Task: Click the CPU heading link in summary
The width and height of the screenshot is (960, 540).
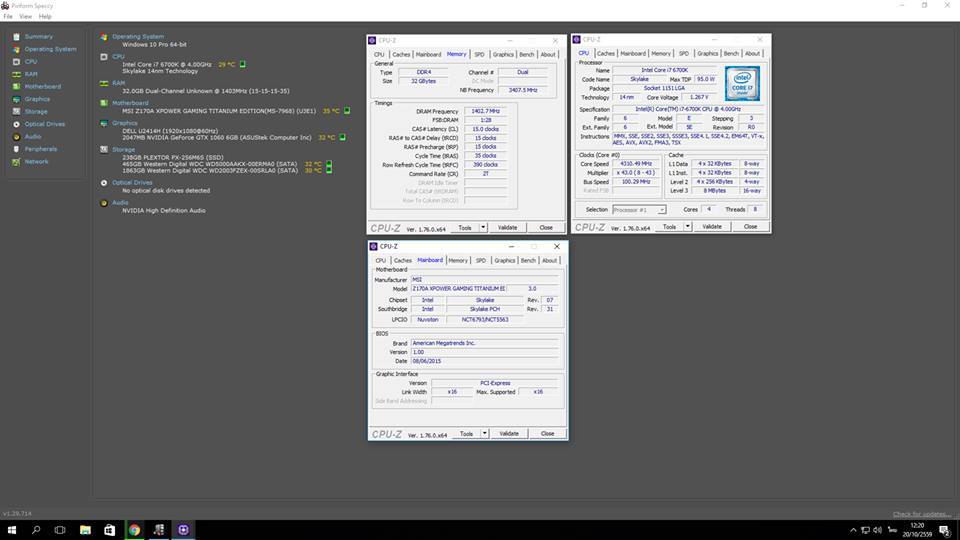Action: (118, 56)
